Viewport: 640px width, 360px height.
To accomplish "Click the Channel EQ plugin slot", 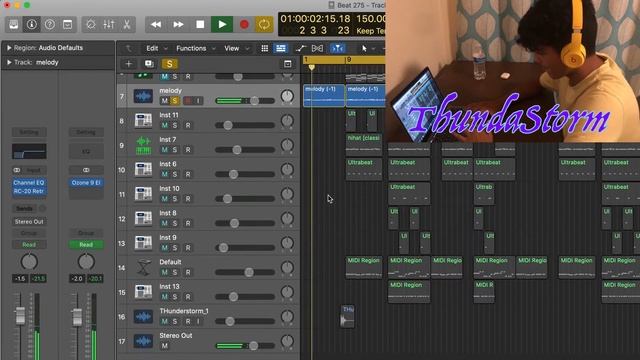I will 29,182.
